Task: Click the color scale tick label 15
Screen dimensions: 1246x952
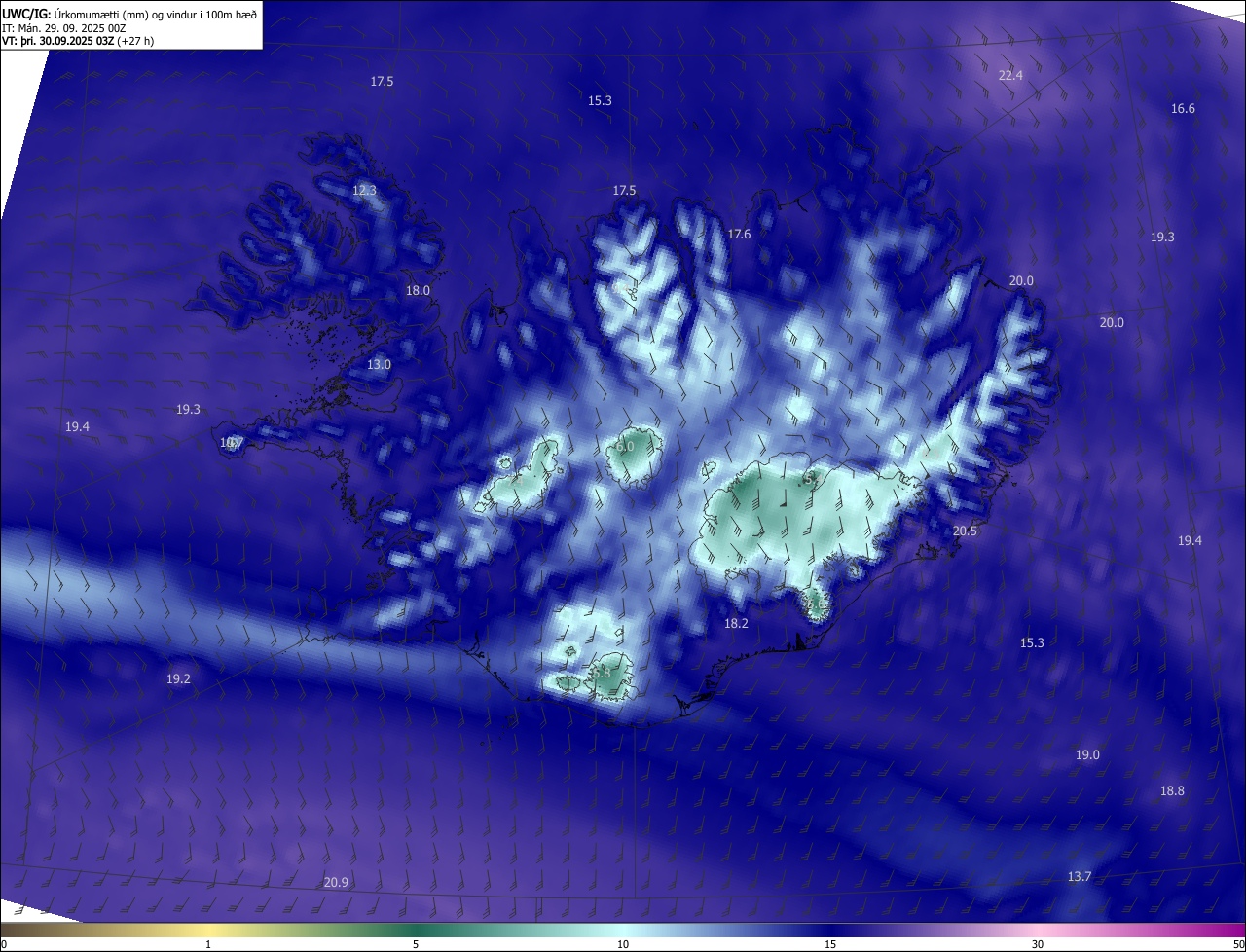Action: point(830,945)
